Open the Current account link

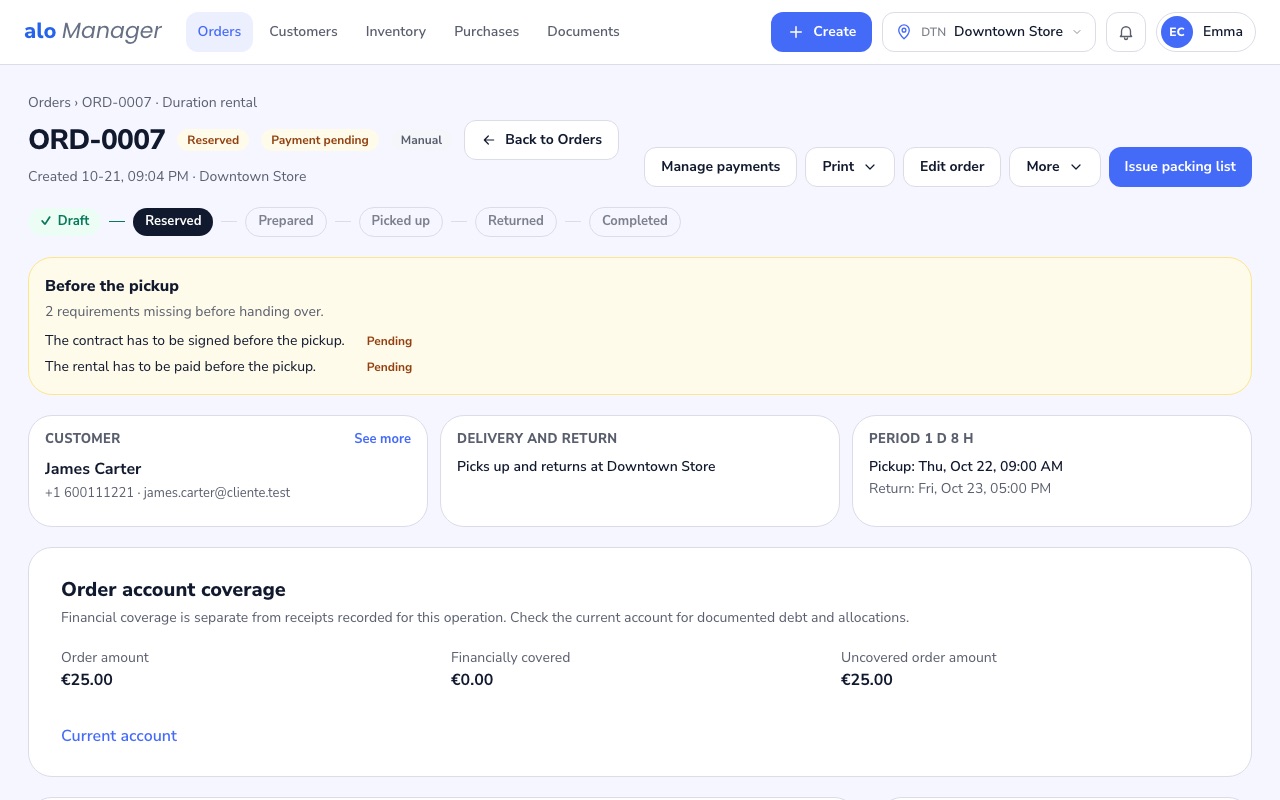[x=119, y=736]
